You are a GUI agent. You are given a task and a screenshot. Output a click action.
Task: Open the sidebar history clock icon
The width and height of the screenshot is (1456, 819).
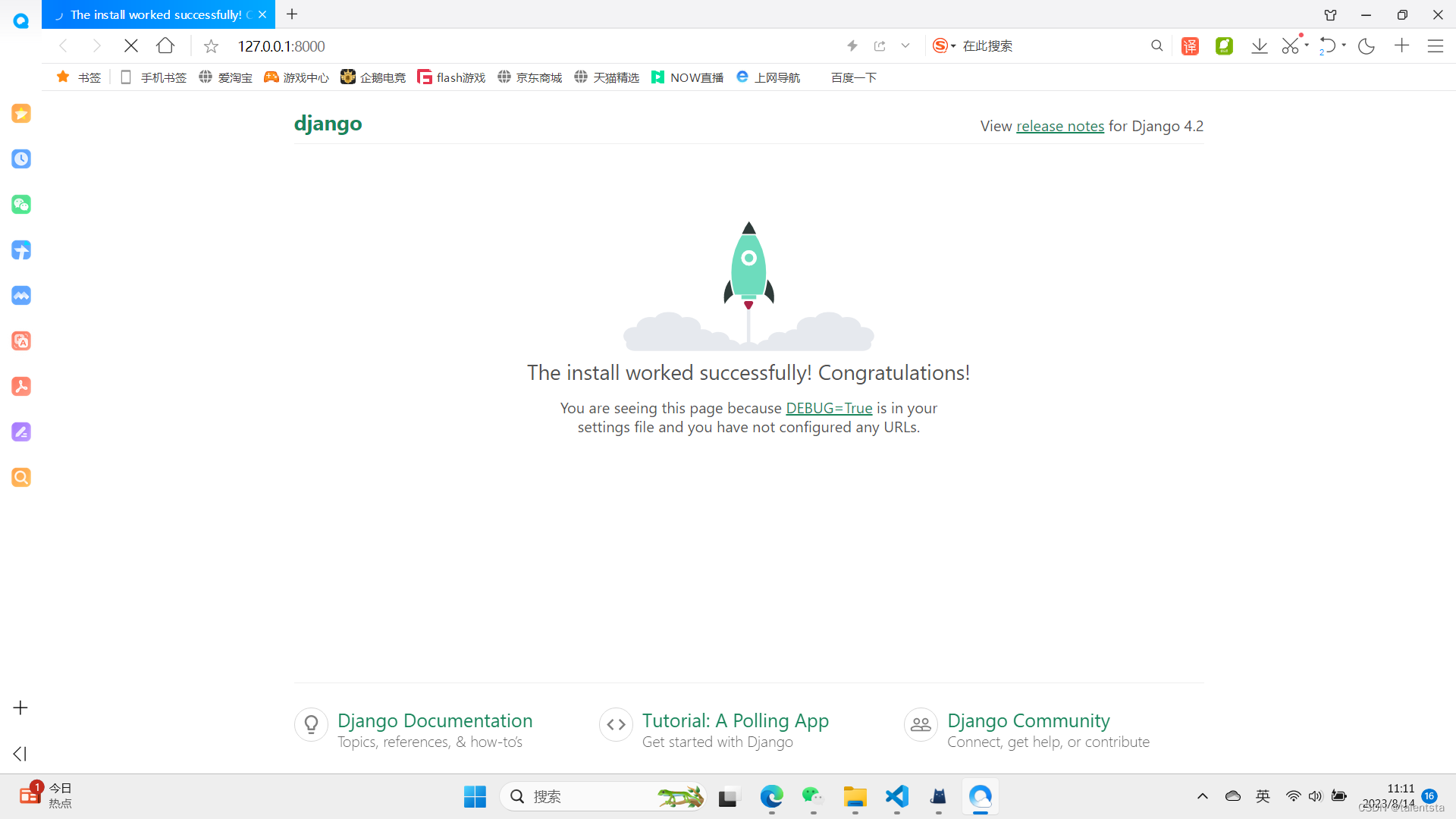21,159
